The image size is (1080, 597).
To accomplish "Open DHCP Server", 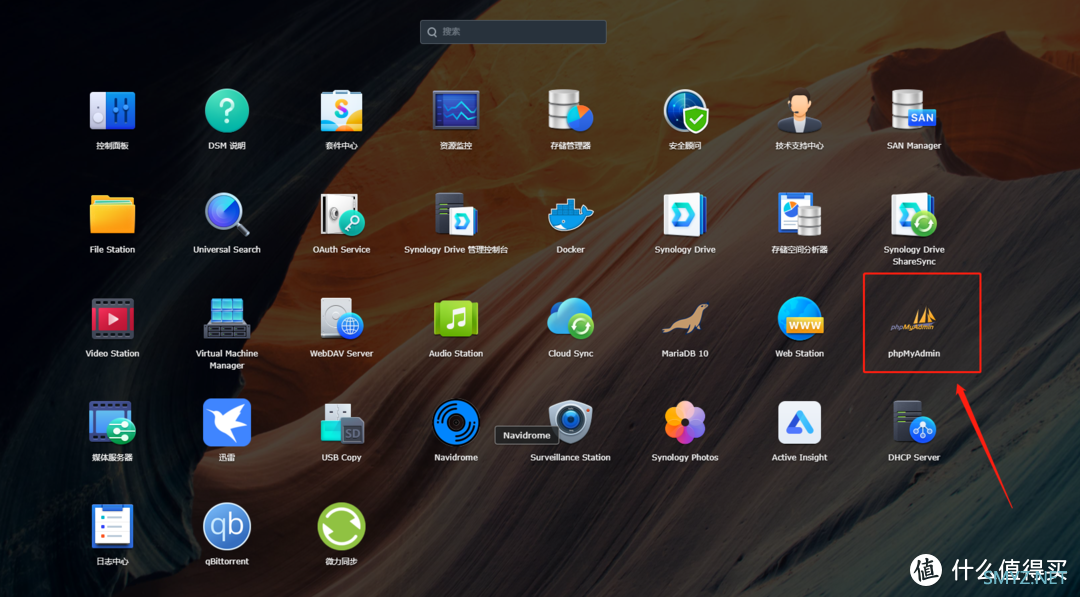I will (x=913, y=423).
